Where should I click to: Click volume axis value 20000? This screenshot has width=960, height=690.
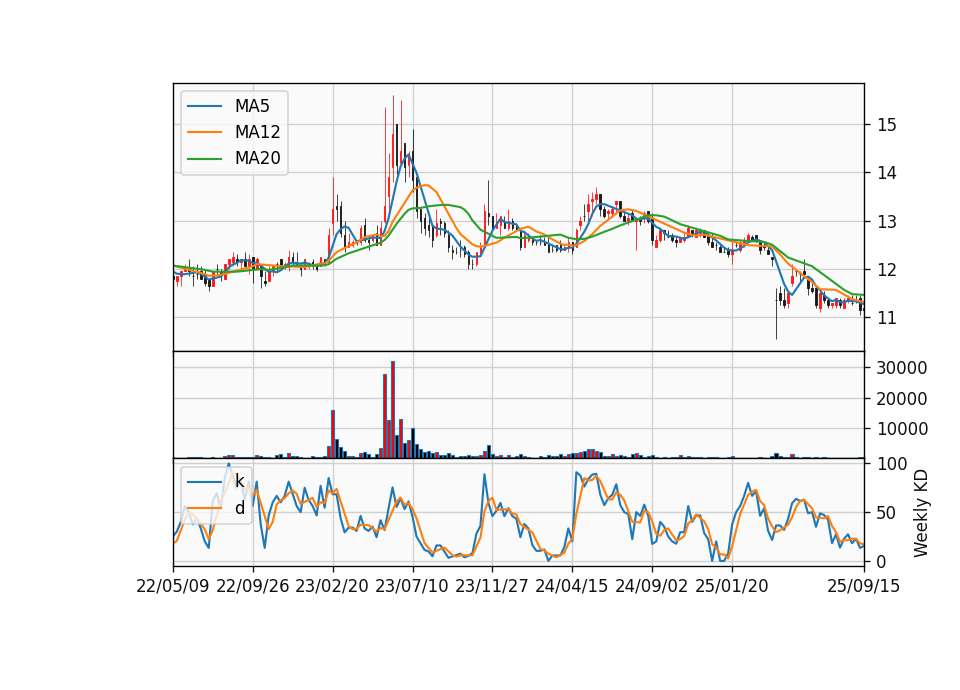tap(902, 399)
